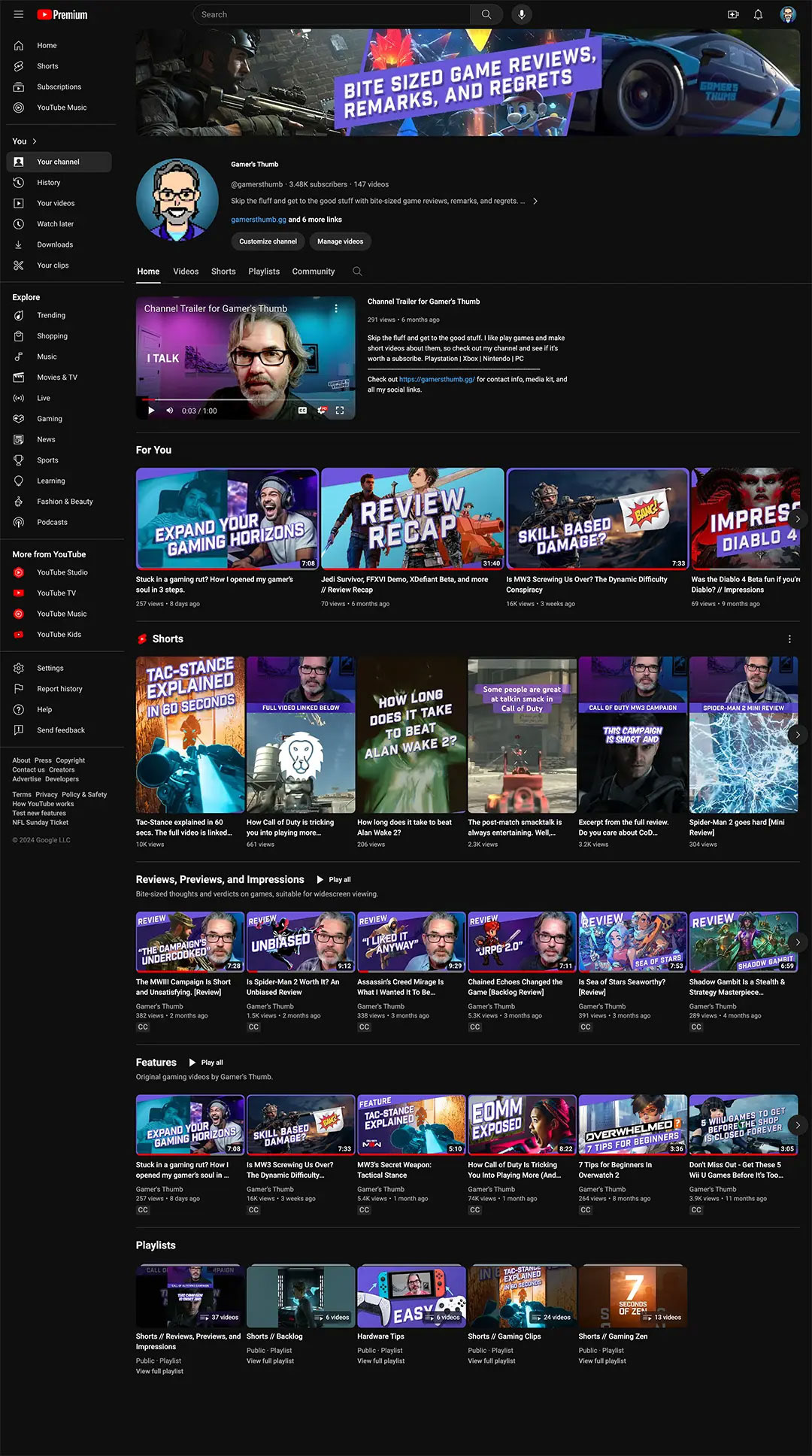The width and height of the screenshot is (812, 1456).
Task: Toggle closed captions on trailer
Action: (x=302, y=411)
